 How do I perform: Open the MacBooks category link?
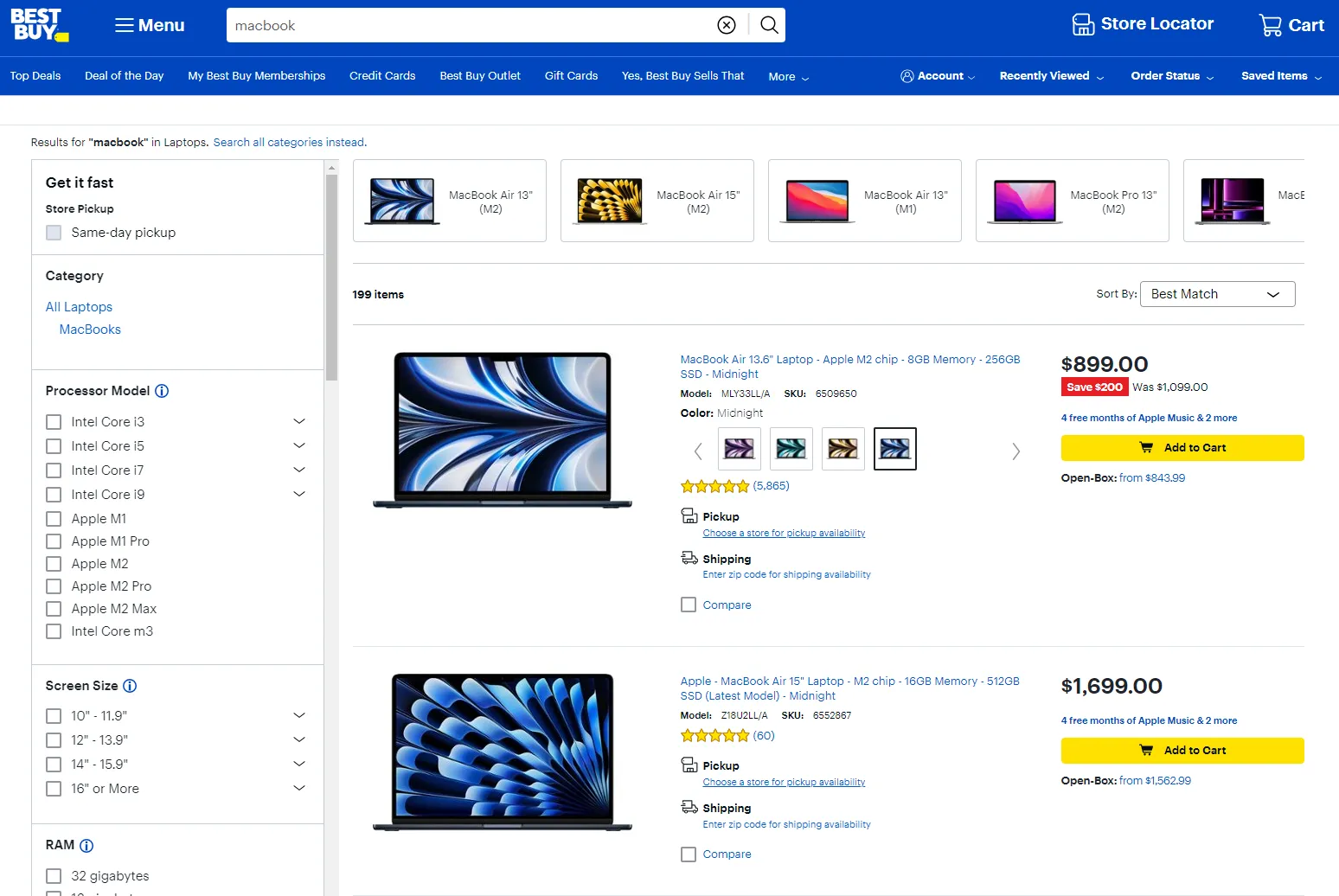(90, 330)
